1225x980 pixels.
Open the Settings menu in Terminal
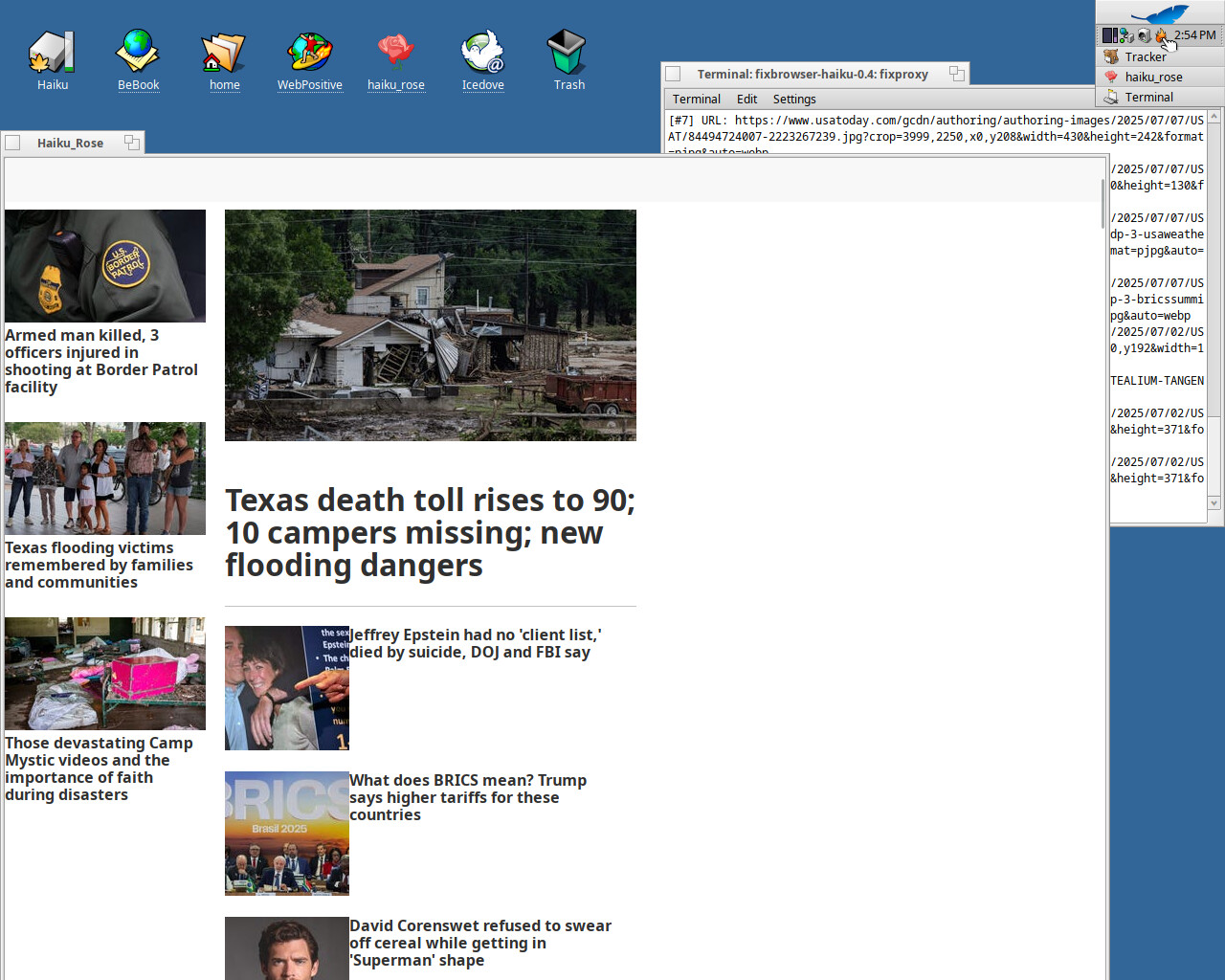(794, 99)
